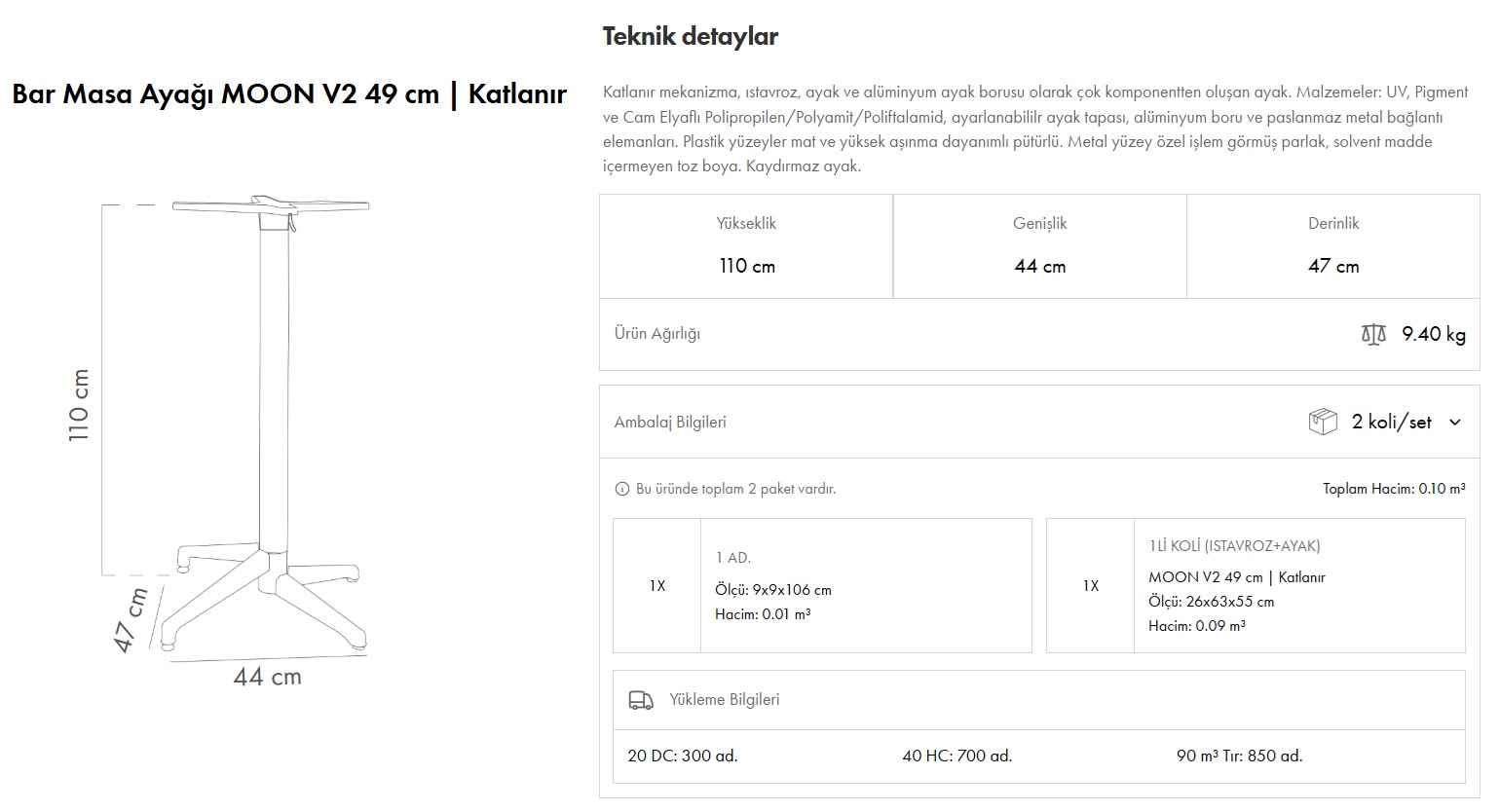1500x812 pixels.
Task: Toggle the 1X package quantity cell
Action: point(656,585)
